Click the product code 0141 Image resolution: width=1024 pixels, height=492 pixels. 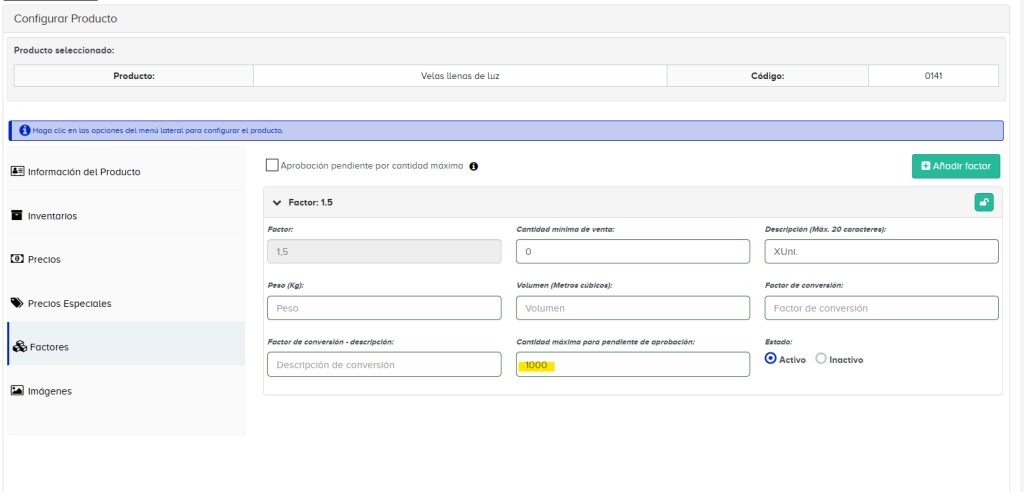click(x=933, y=76)
